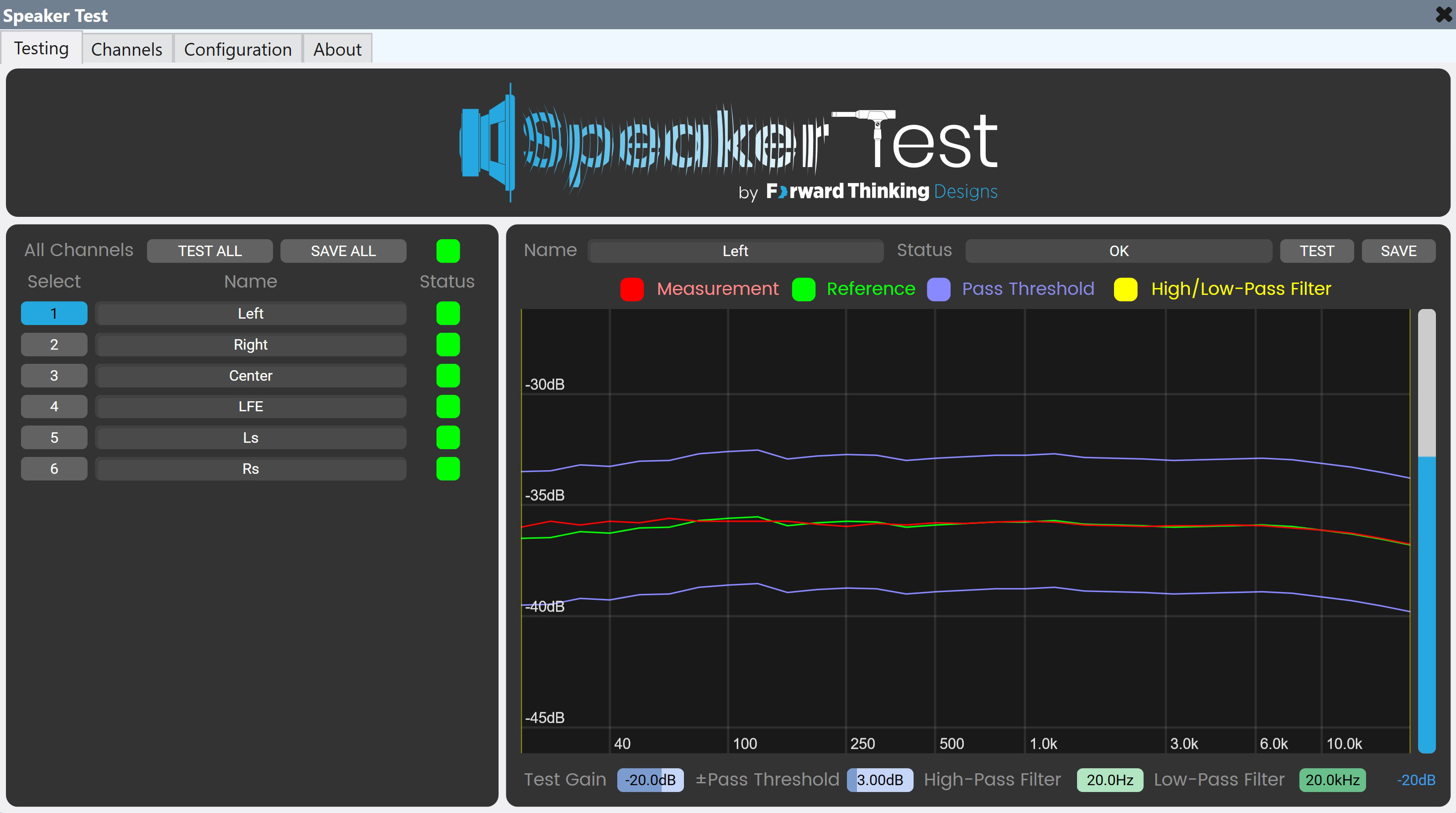The image size is (1456, 813).
Task: Click the High/Low-Pass Filter legend label
Action: point(1241,288)
